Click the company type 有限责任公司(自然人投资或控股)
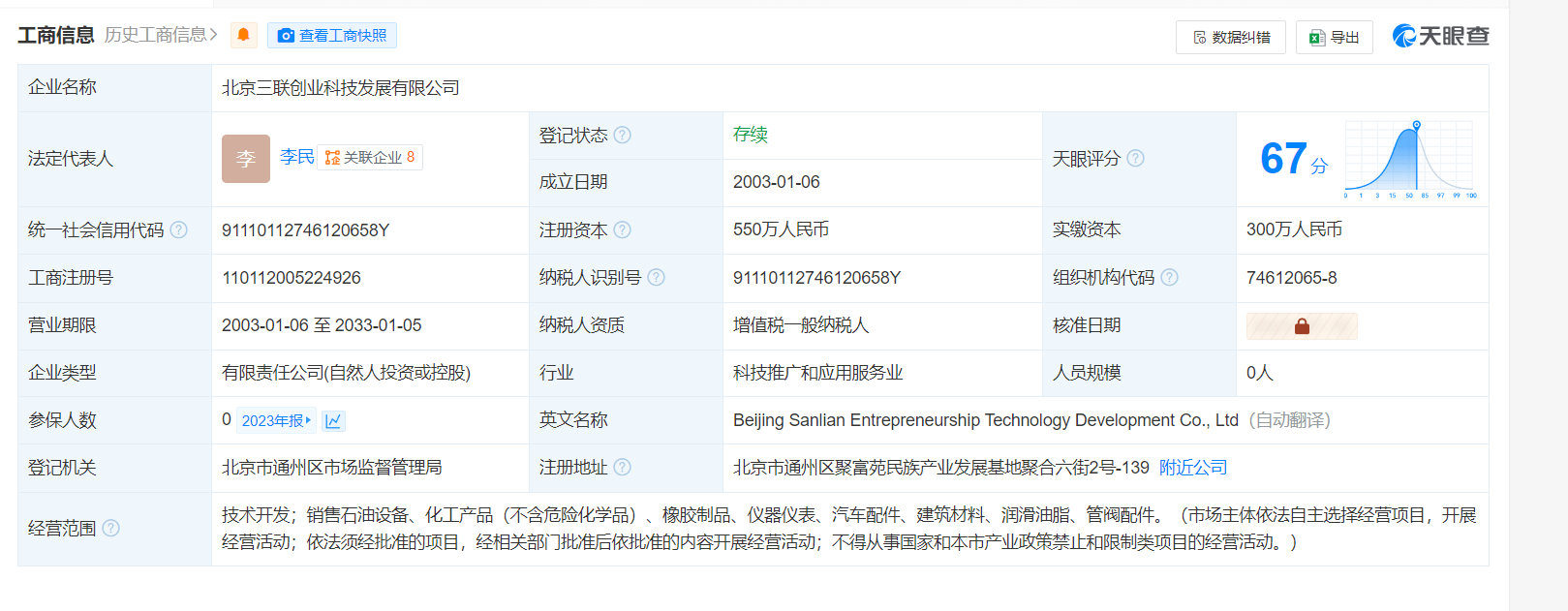Viewport: 1568px width, 611px height. click(347, 373)
